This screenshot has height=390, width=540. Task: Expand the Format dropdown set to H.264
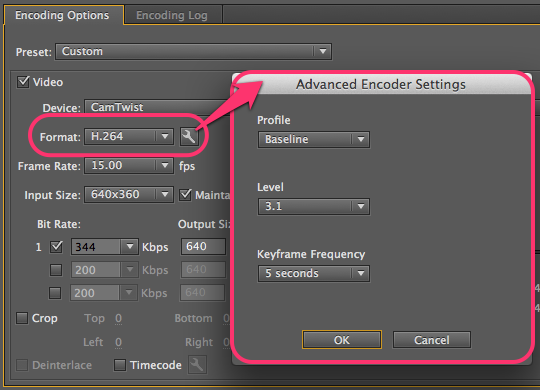point(129,136)
